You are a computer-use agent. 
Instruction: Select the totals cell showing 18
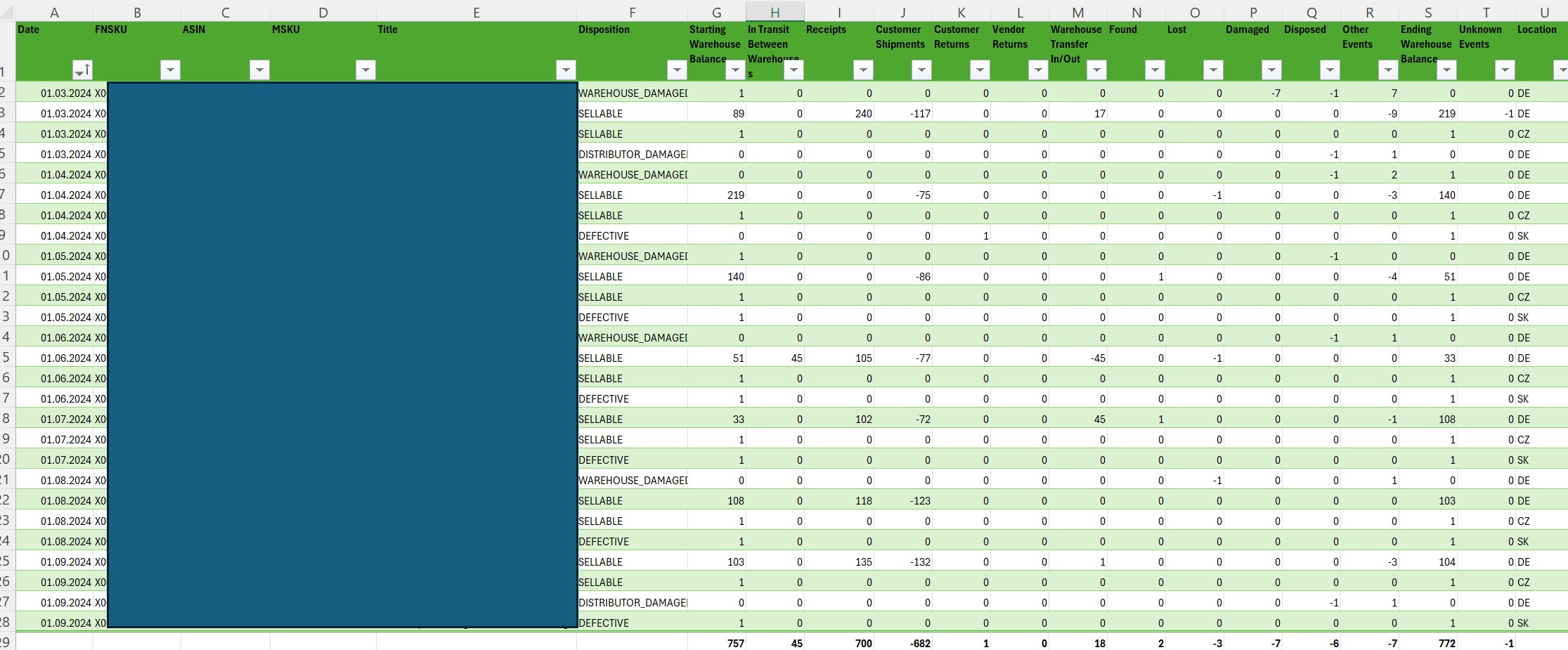(1078, 642)
